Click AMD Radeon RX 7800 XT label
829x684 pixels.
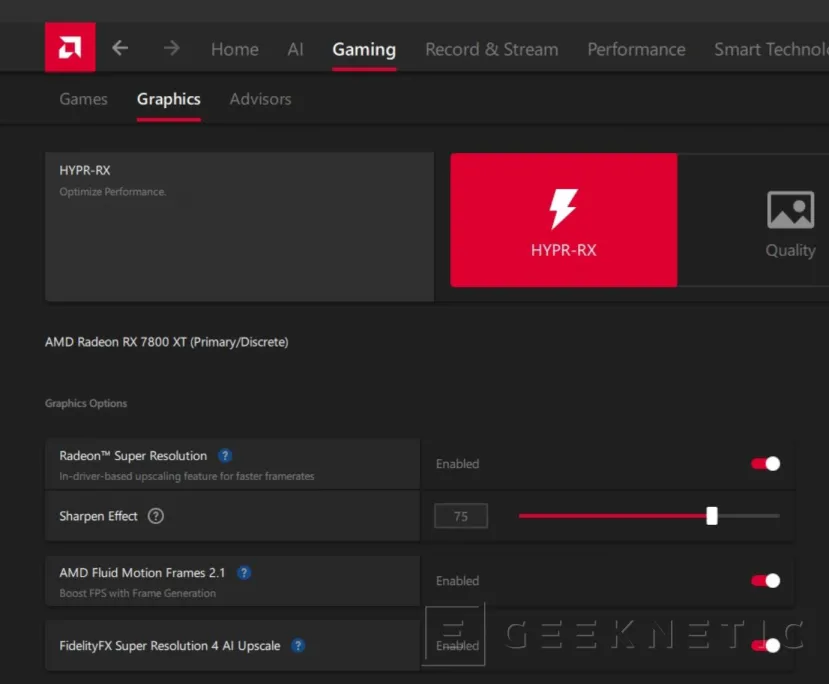coord(167,342)
